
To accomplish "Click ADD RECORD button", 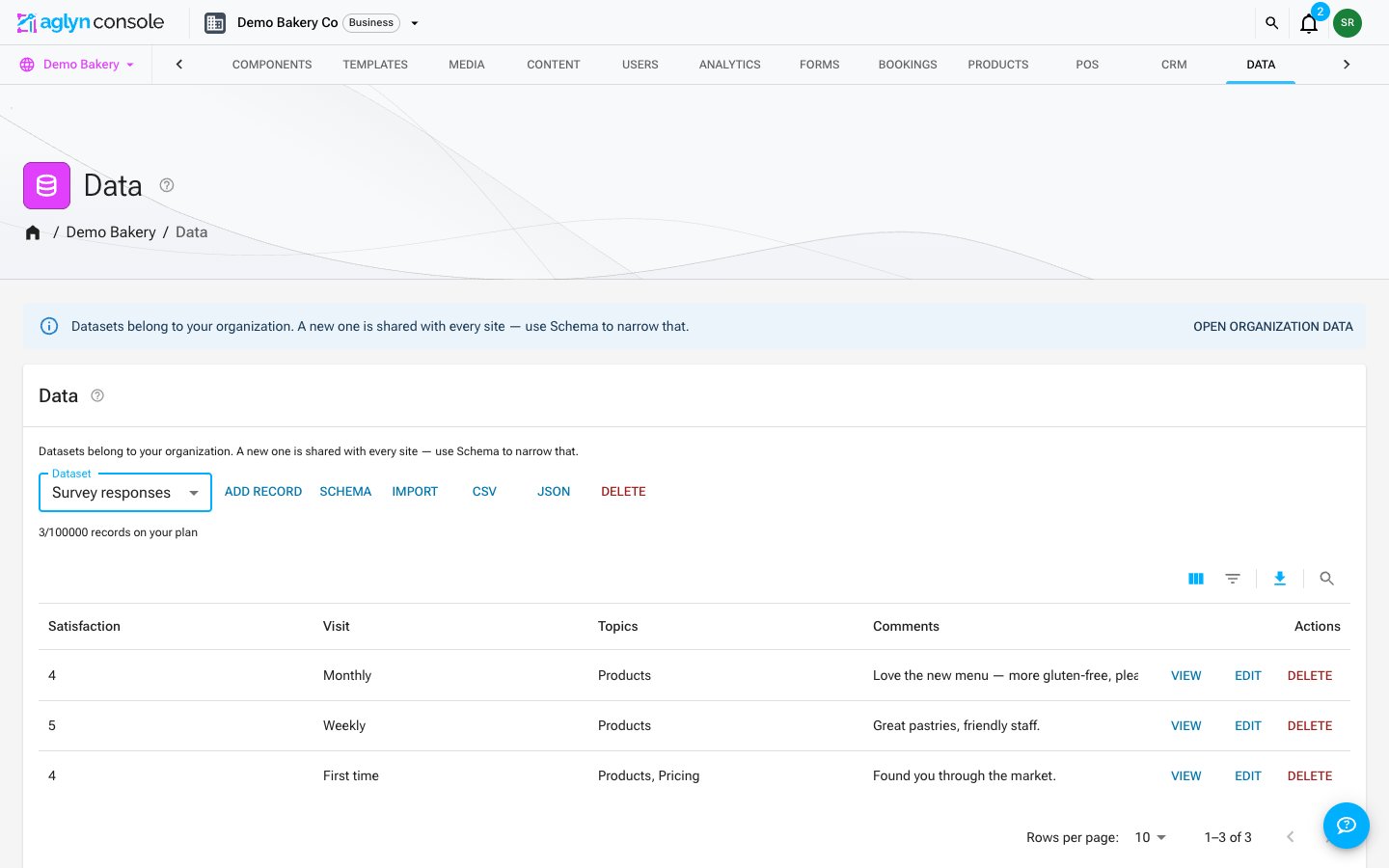I will click(263, 492).
